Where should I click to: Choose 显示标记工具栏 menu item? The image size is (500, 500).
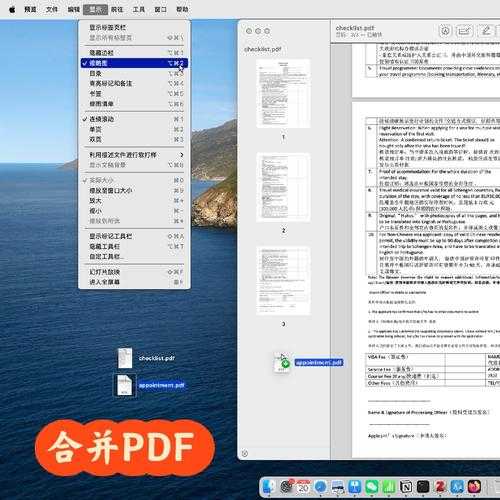point(134,236)
